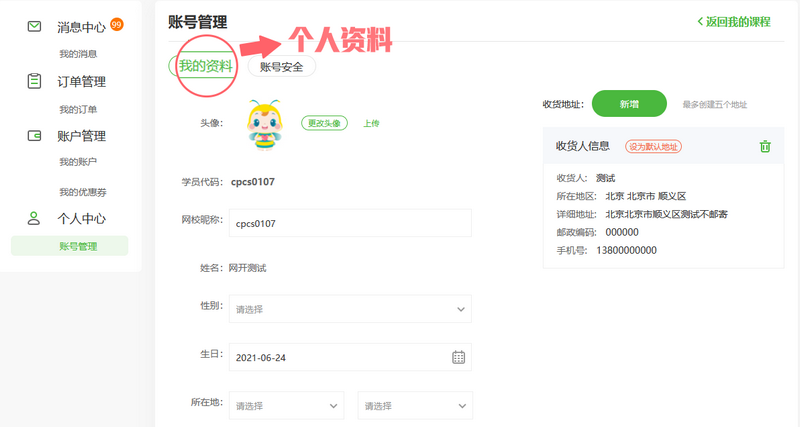The width and height of the screenshot is (800, 427).
Task: Open the second 所在地 city dropdown
Action: point(415,405)
